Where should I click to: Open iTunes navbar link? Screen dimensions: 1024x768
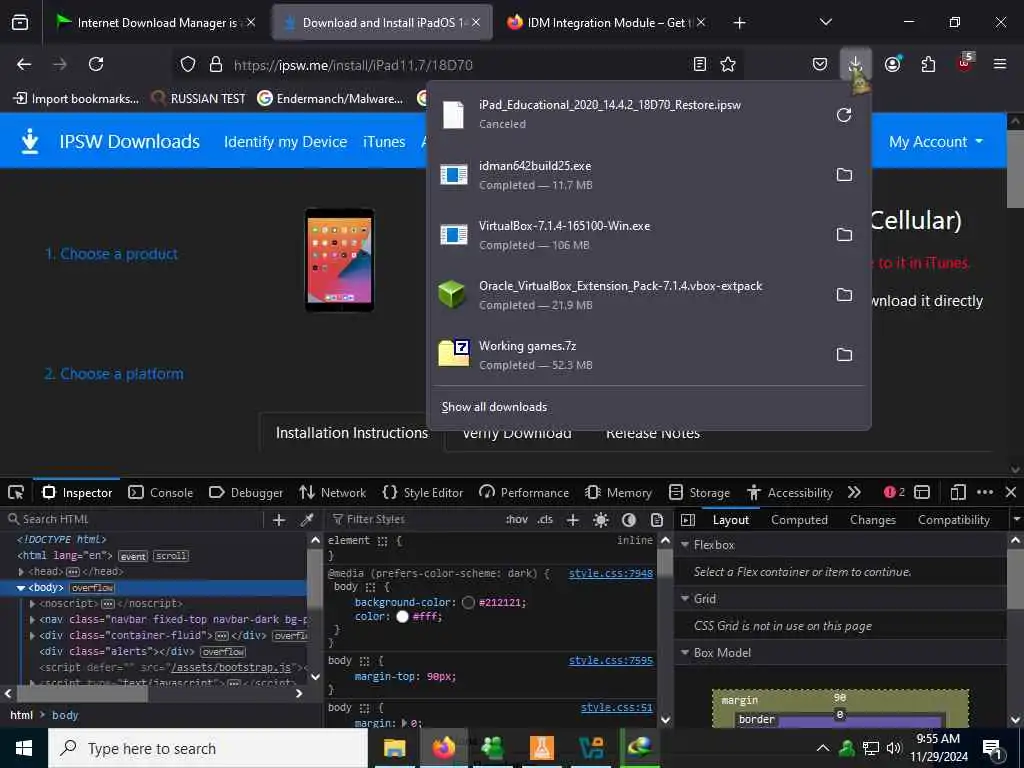click(x=384, y=142)
